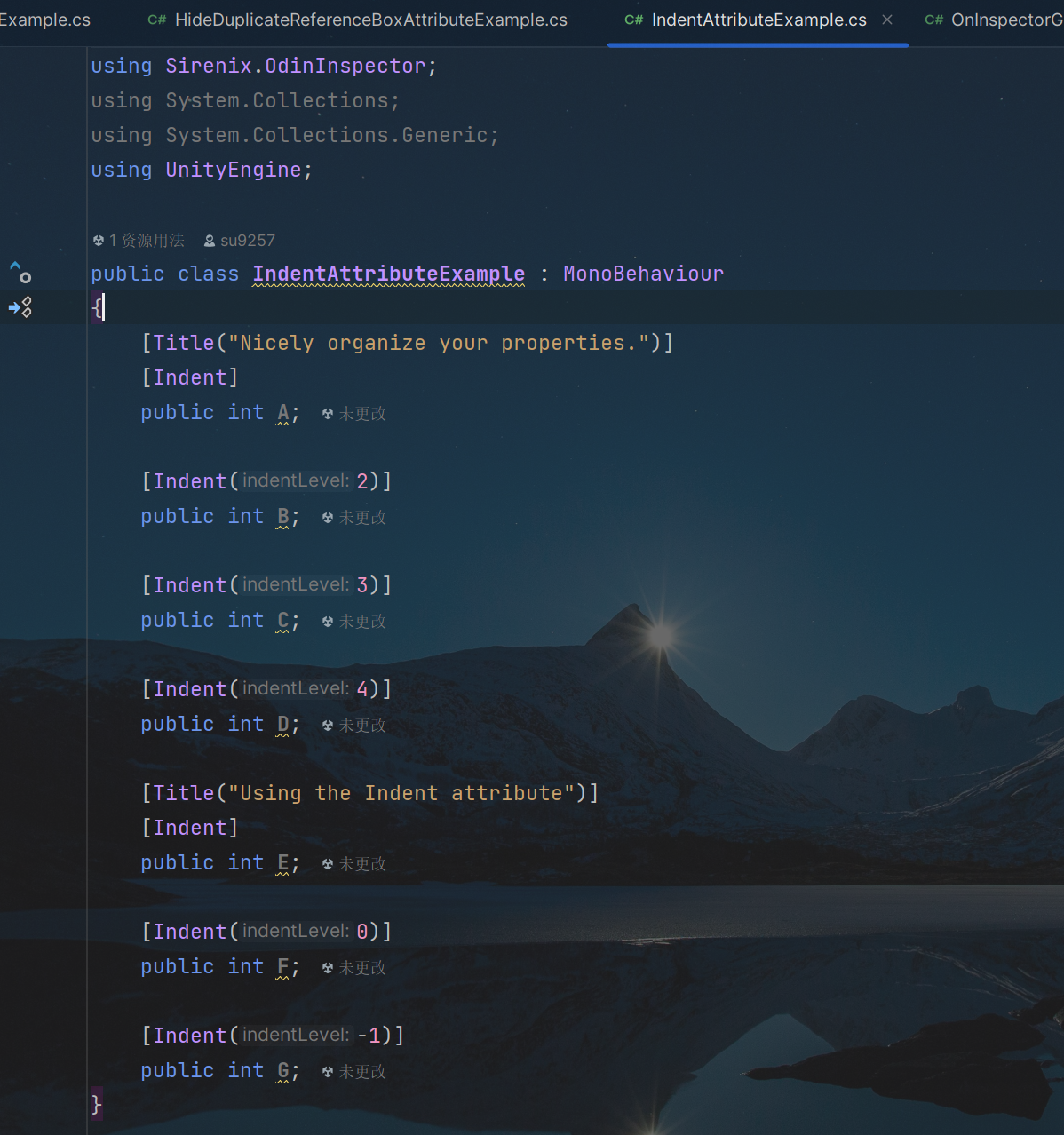Screen dimensions: 1064x1135
Task: Click the C# file icon on IndentAttributeExample.cs tab
Action: (x=633, y=20)
